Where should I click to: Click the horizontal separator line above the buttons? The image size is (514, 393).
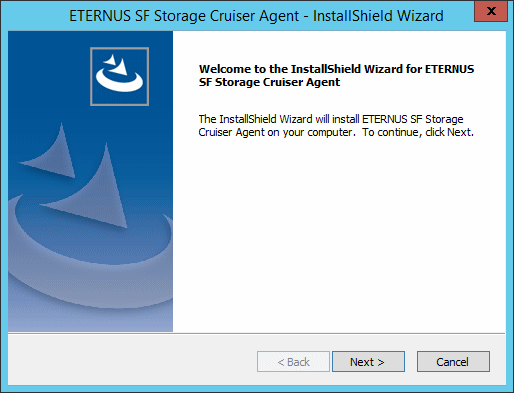pos(257,333)
